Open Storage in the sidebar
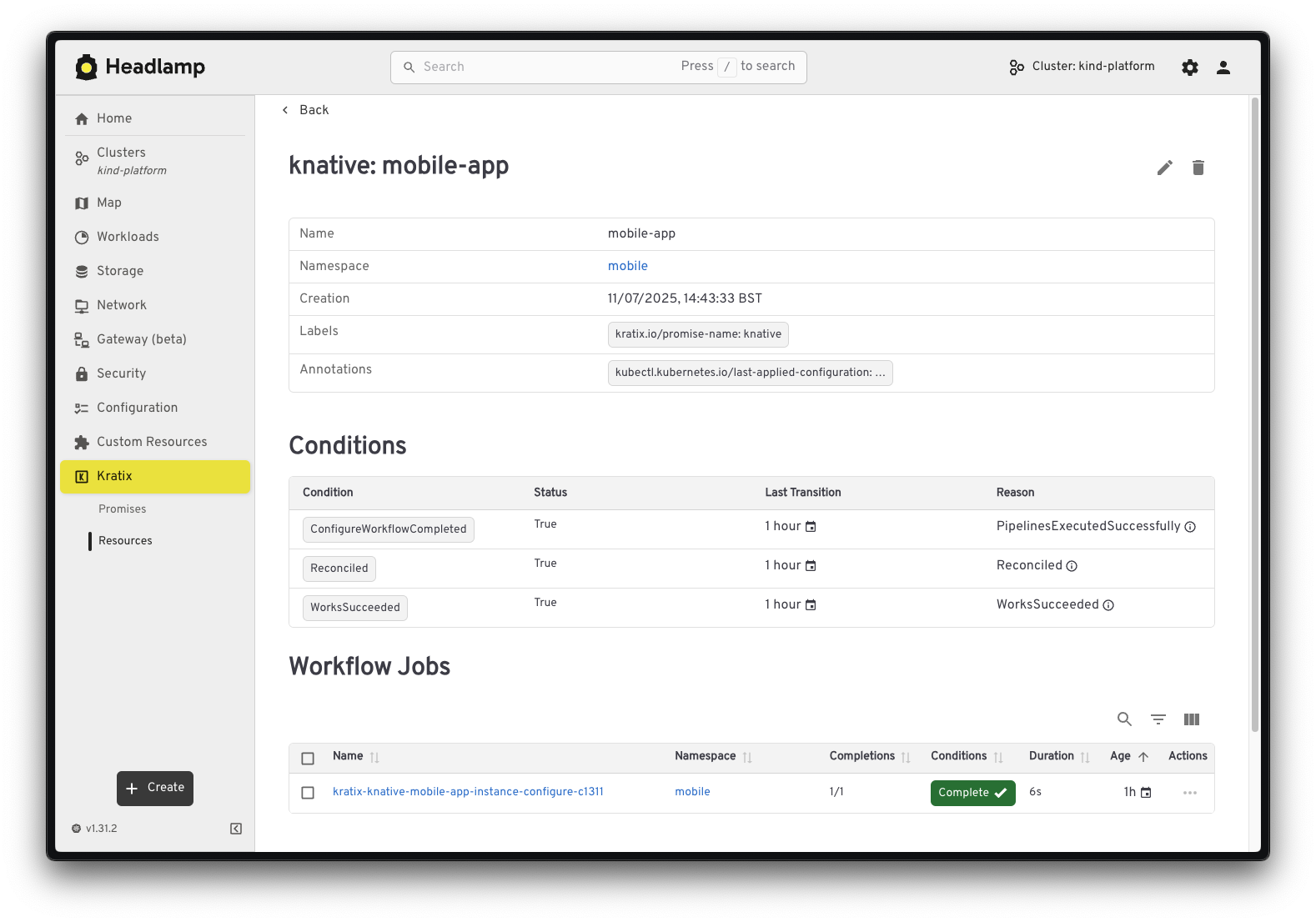 tap(155, 271)
